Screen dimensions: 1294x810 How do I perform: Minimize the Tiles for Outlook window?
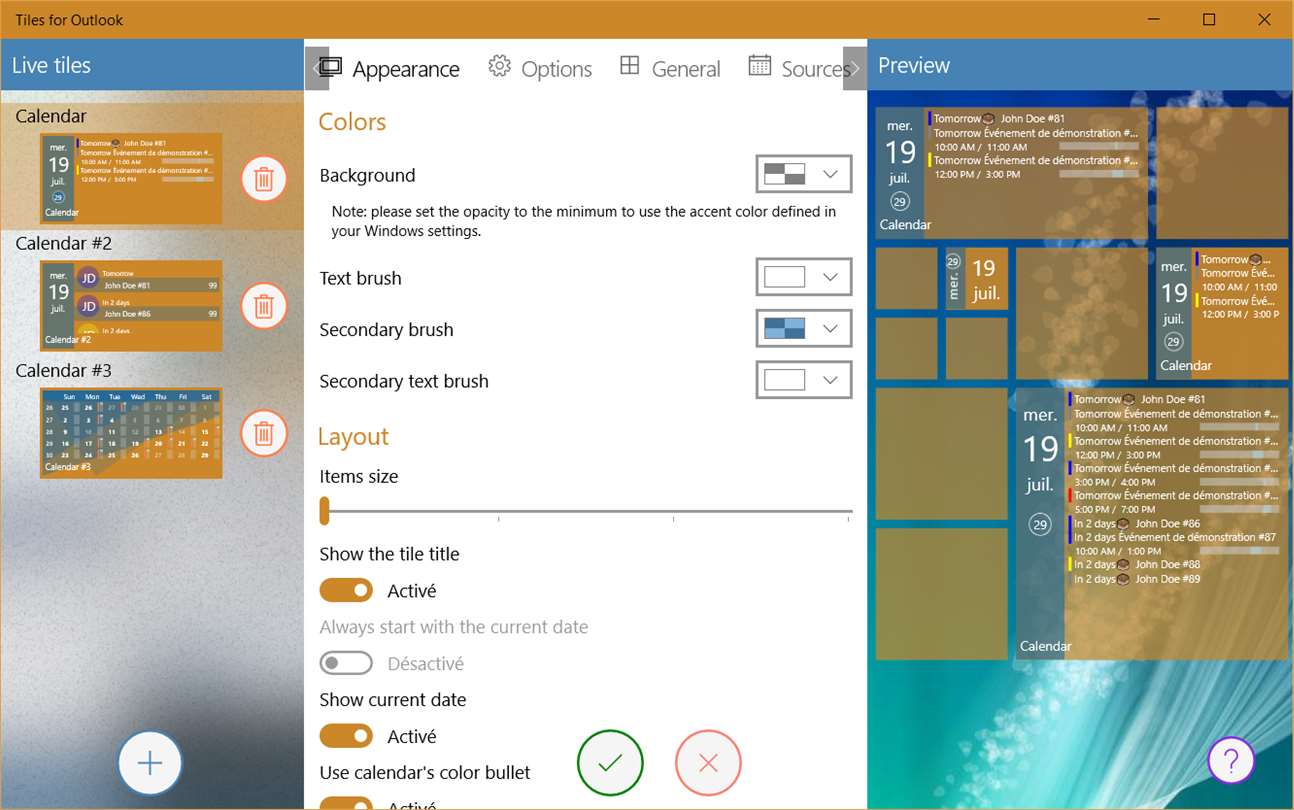point(1154,20)
